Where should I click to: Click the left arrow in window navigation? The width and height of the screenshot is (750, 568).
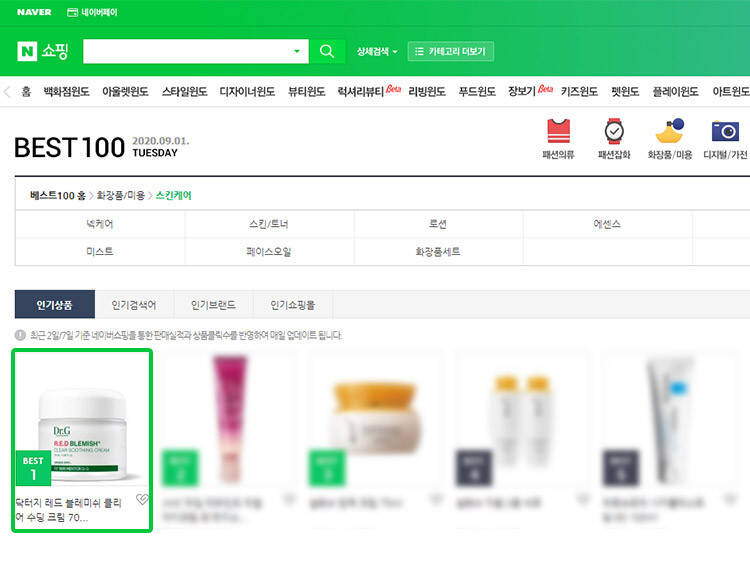pos(8,91)
